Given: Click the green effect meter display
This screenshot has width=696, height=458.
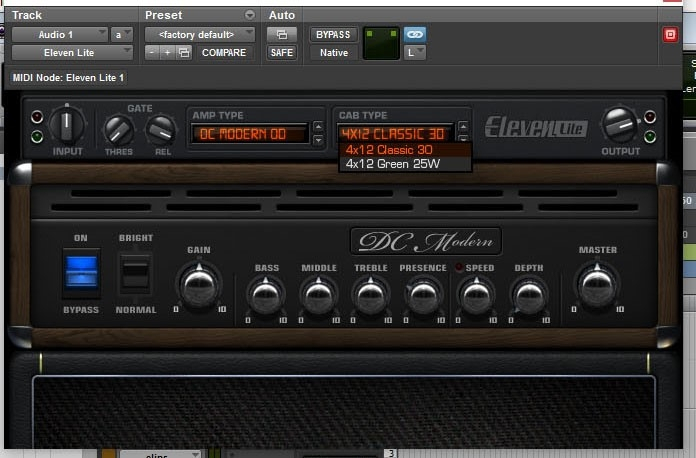Looking at the screenshot, I should (x=379, y=43).
